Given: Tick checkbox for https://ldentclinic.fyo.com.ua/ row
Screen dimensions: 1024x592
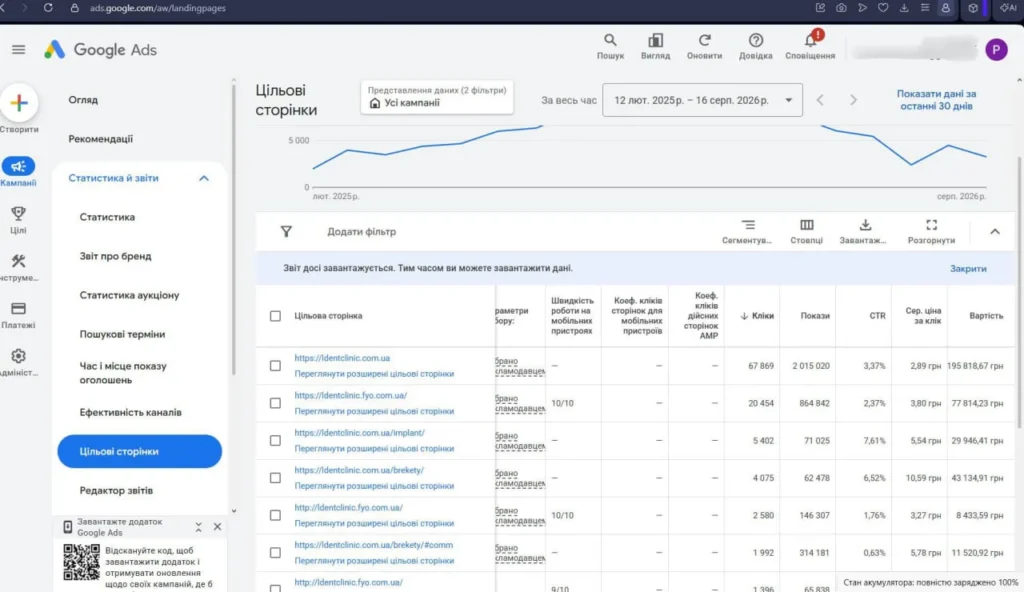Looking at the screenshot, I should click(x=276, y=403).
